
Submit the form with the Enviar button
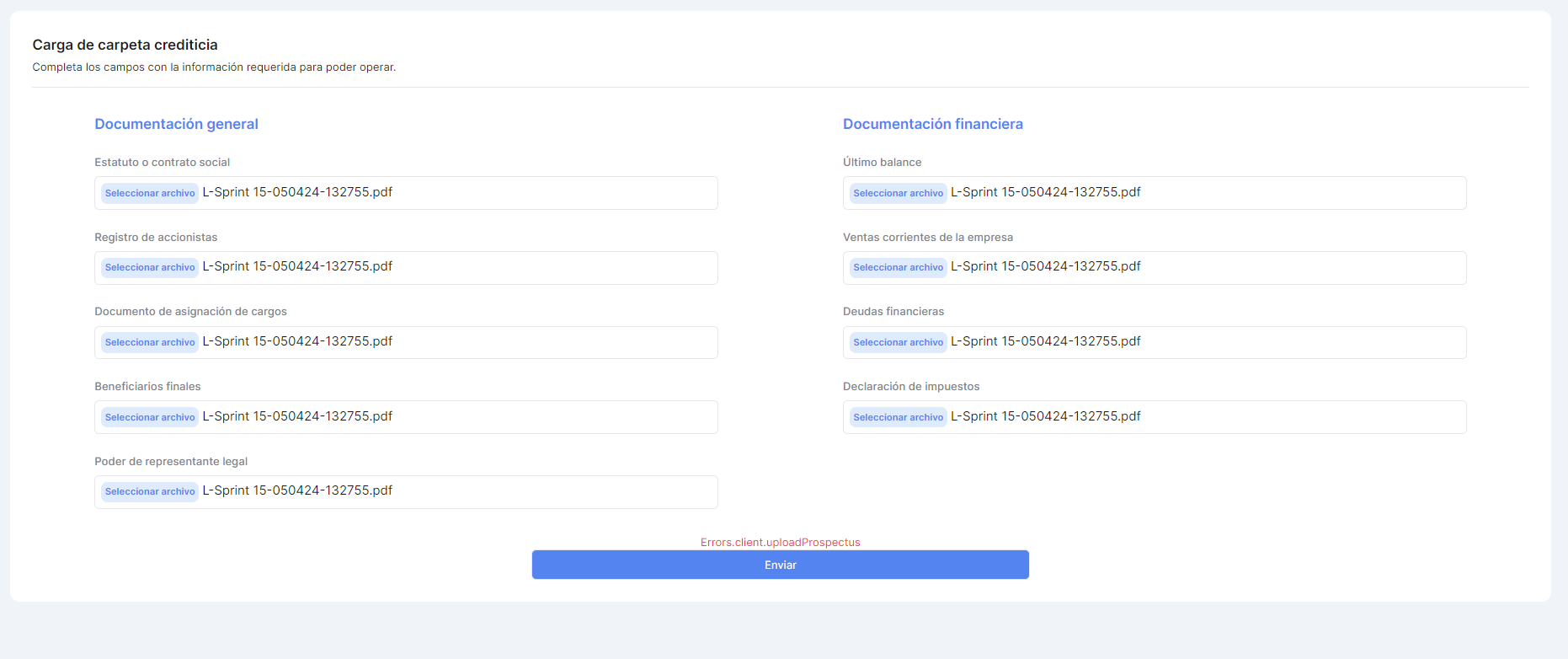click(780, 565)
